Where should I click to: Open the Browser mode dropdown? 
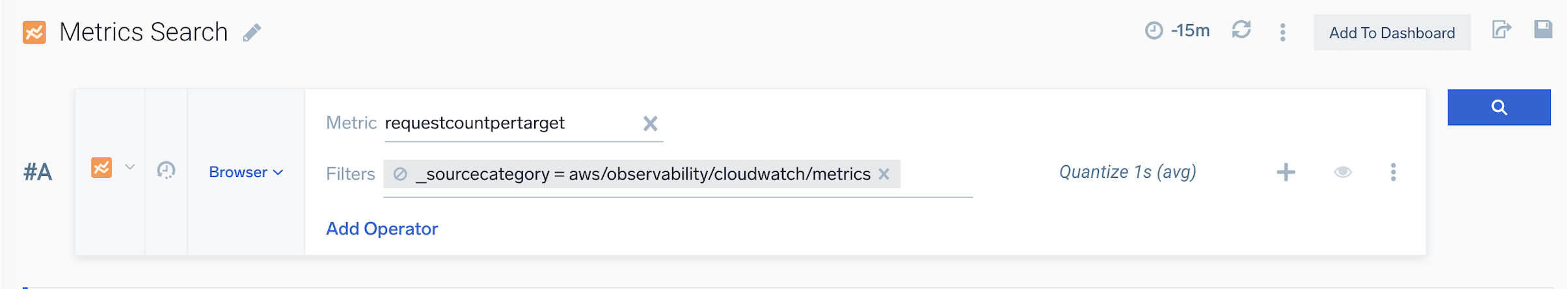coord(245,172)
